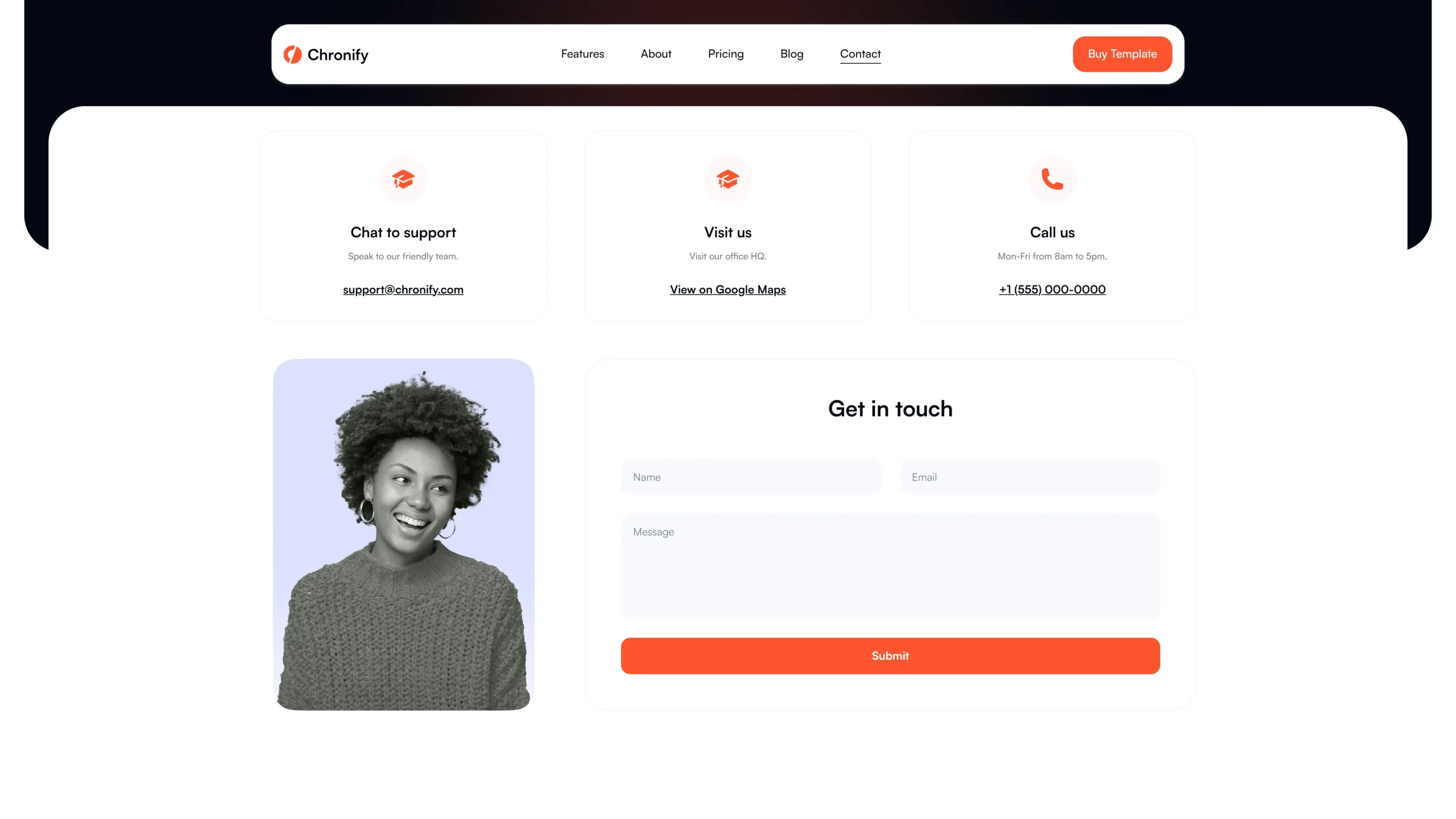Click the phone number icon in call card
This screenshot has height=819, width=1456.
(x=1051, y=179)
